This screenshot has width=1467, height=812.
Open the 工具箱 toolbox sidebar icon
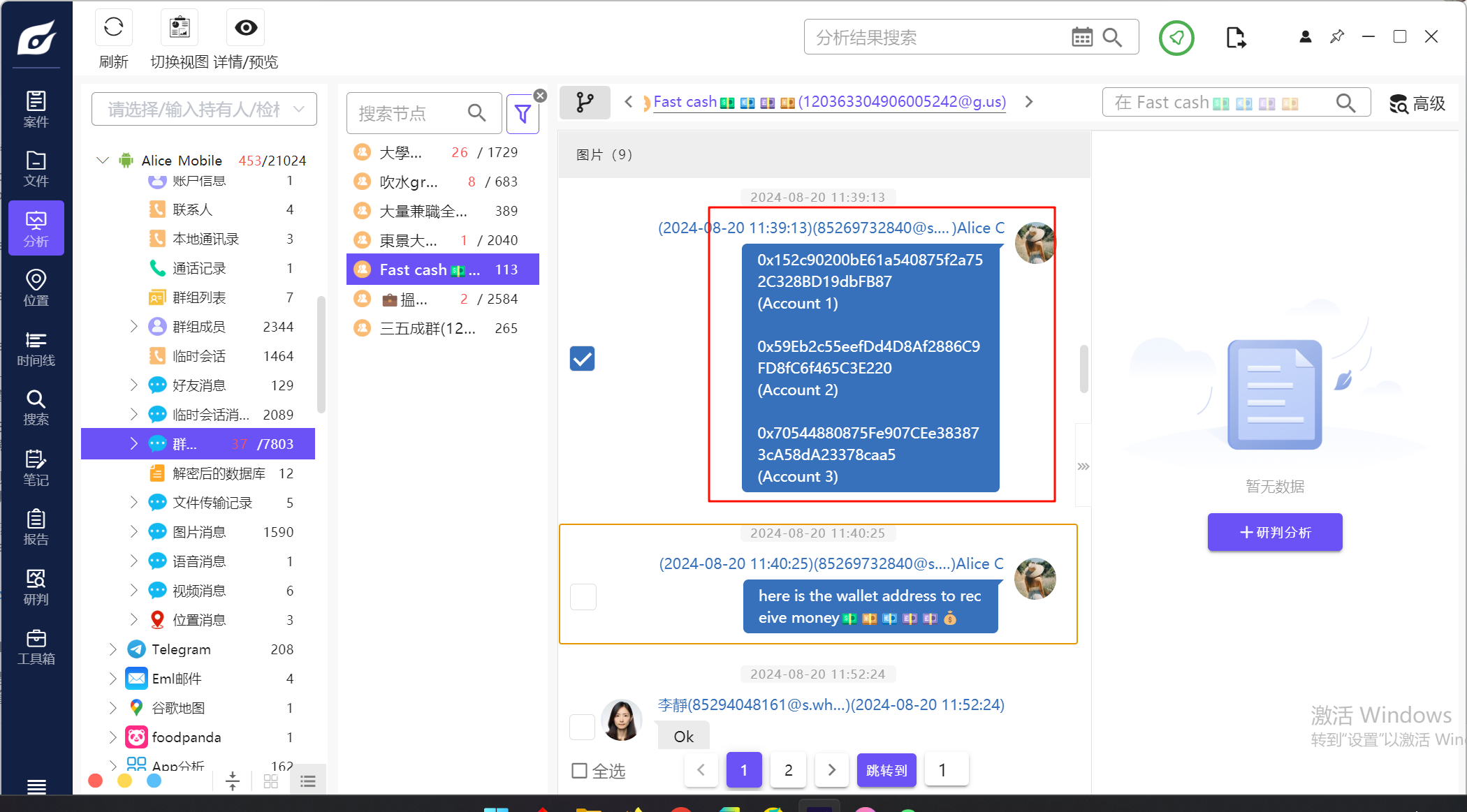(x=36, y=647)
